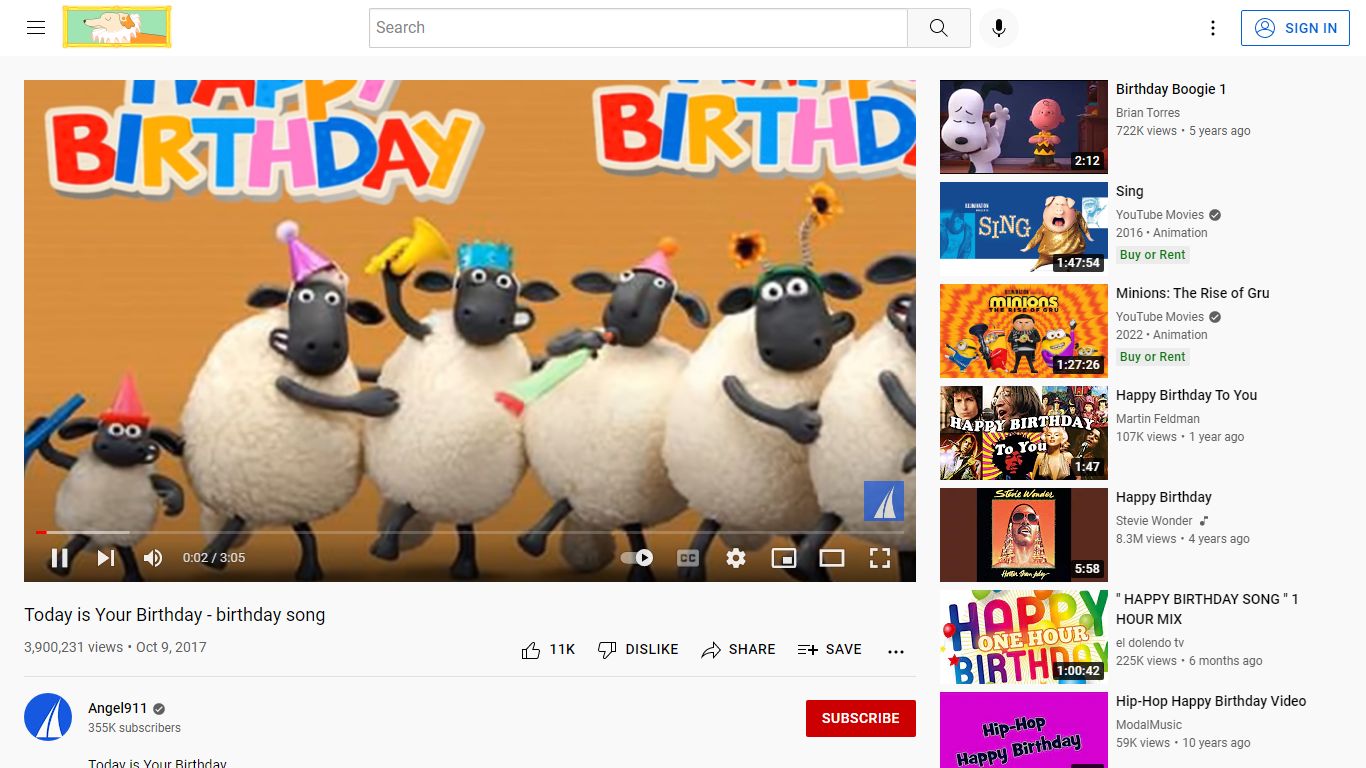1366x768 pixels.
Task: Open Birthday Boogie 1 thumbnail
Action: pos(1024,127)
